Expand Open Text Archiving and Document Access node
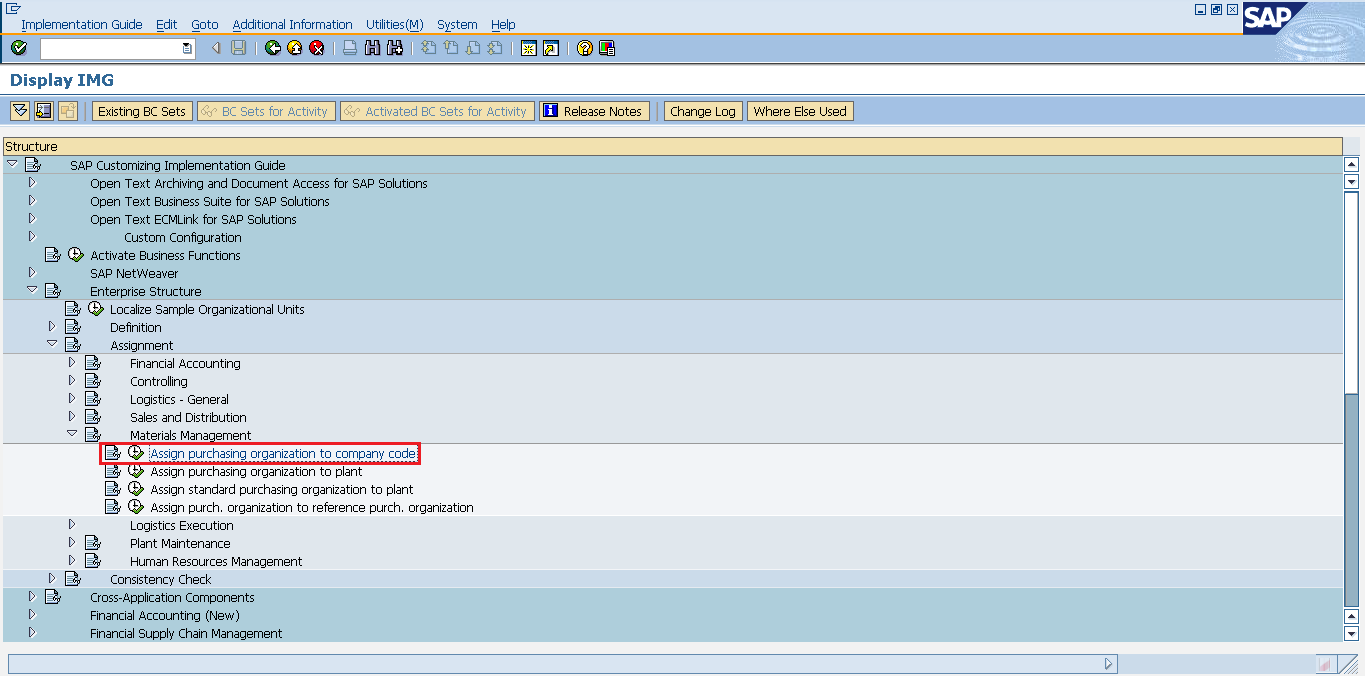The height and width of the screenshot is (676, 1365). [32, 183]
